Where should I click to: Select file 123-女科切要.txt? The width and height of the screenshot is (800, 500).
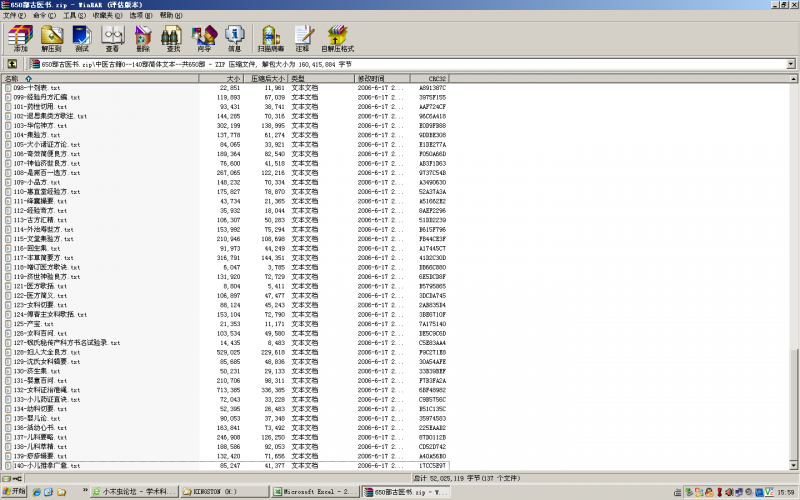click(x=40, y=305)
